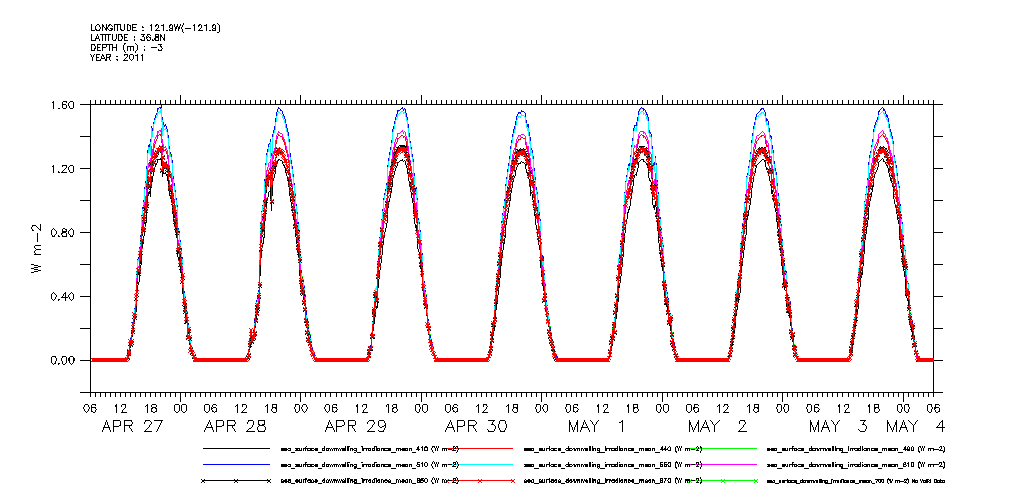Click legend label sea_surface_downwelling_irradiance_mean_510
1009x504 pixels.
pyautogui.click(x=370, y=464)
